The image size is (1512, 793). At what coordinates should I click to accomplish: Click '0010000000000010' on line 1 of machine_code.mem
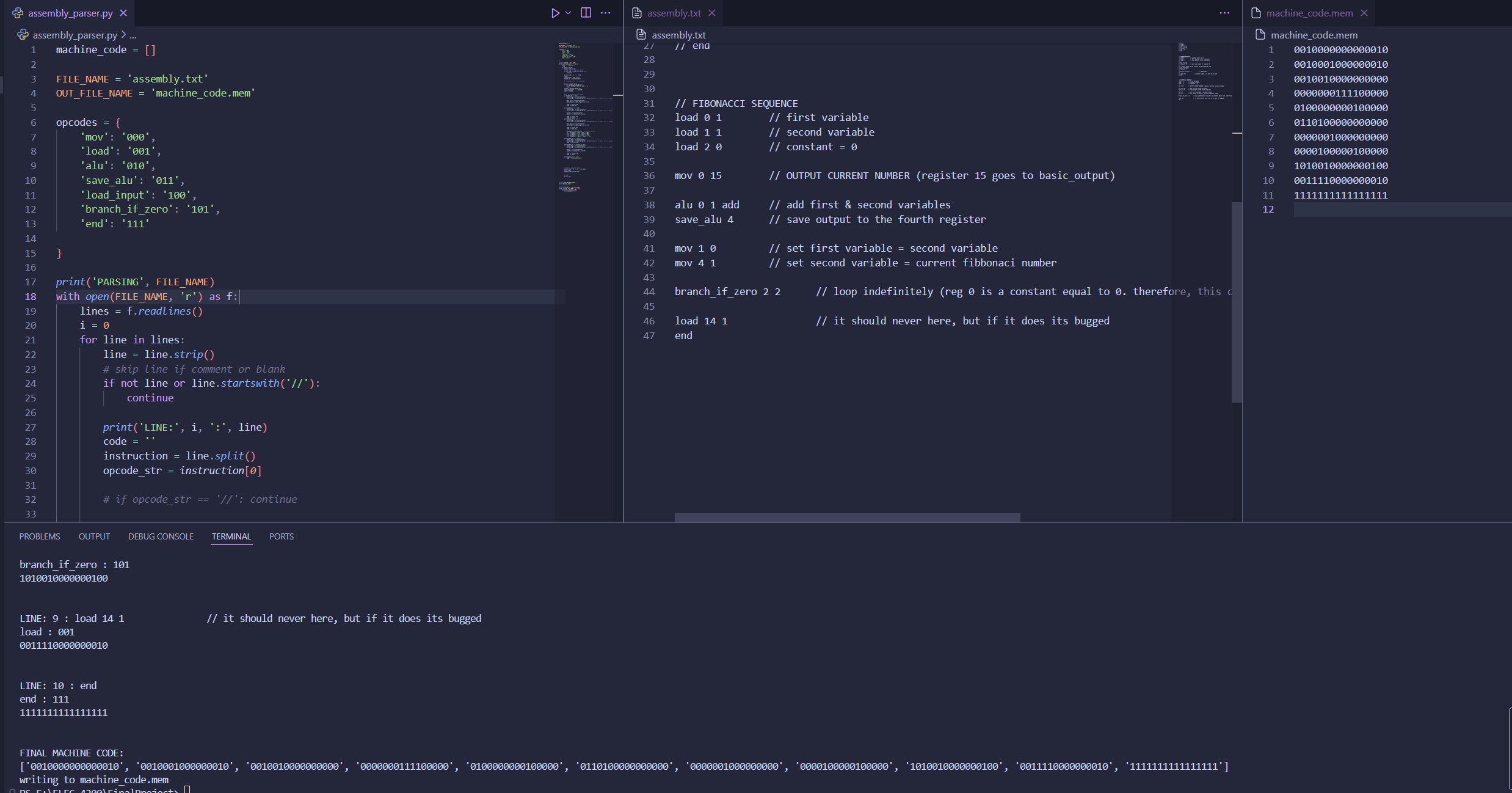pyautogui.click(x=1340, y=50)
